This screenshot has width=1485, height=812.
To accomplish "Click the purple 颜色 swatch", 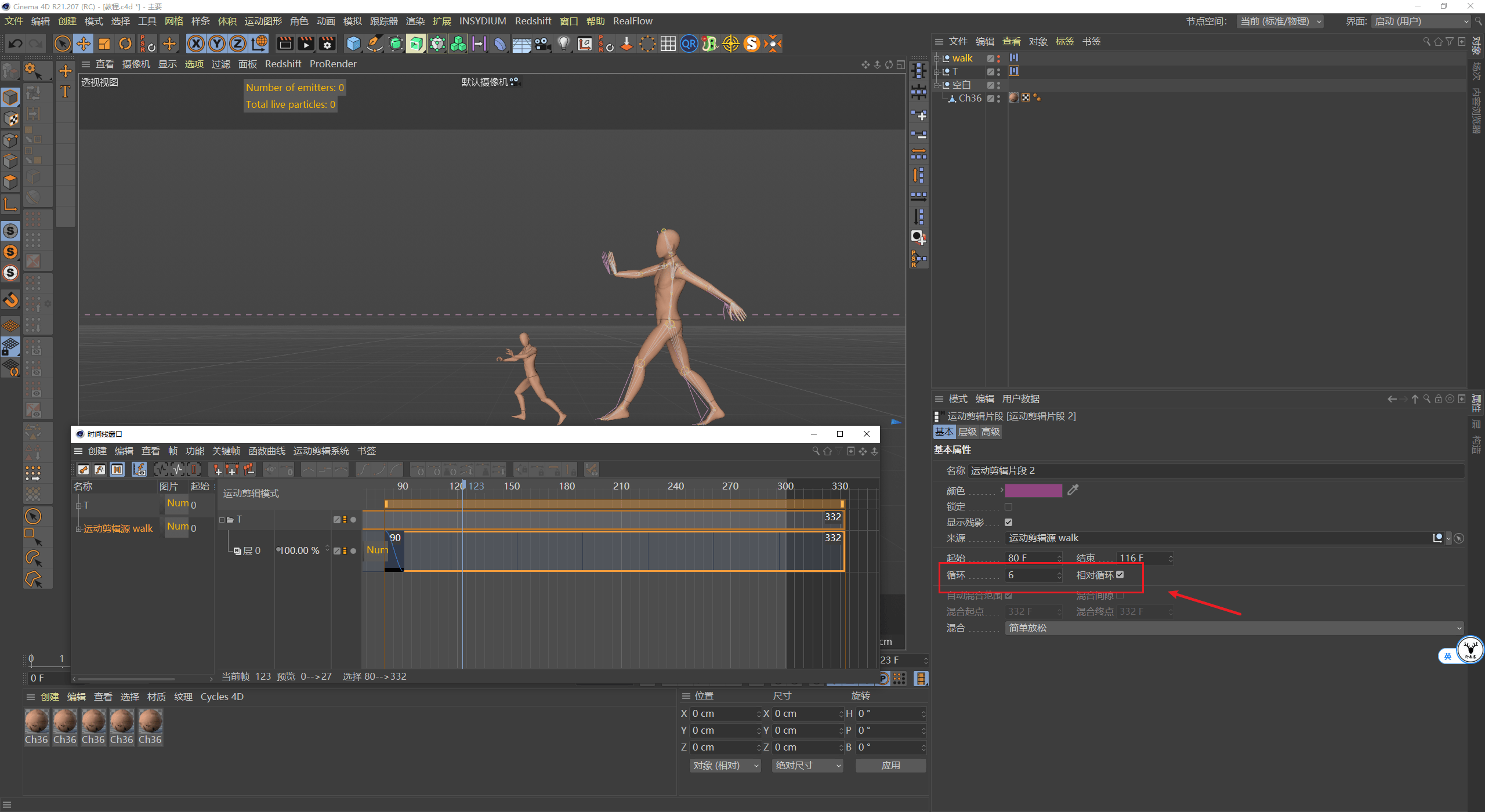I will pos(1033,491).
